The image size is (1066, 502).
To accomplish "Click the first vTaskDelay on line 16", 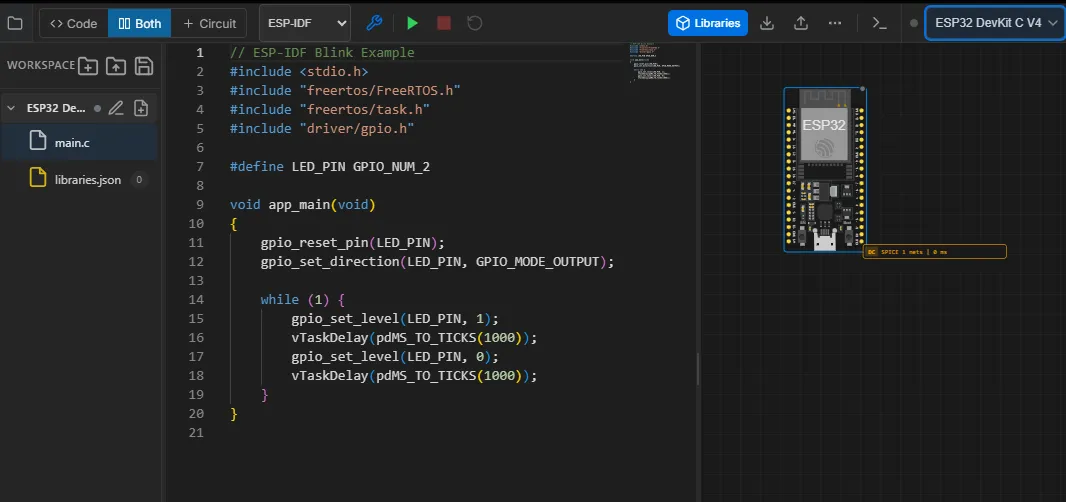I will click(x=414, y=337).
